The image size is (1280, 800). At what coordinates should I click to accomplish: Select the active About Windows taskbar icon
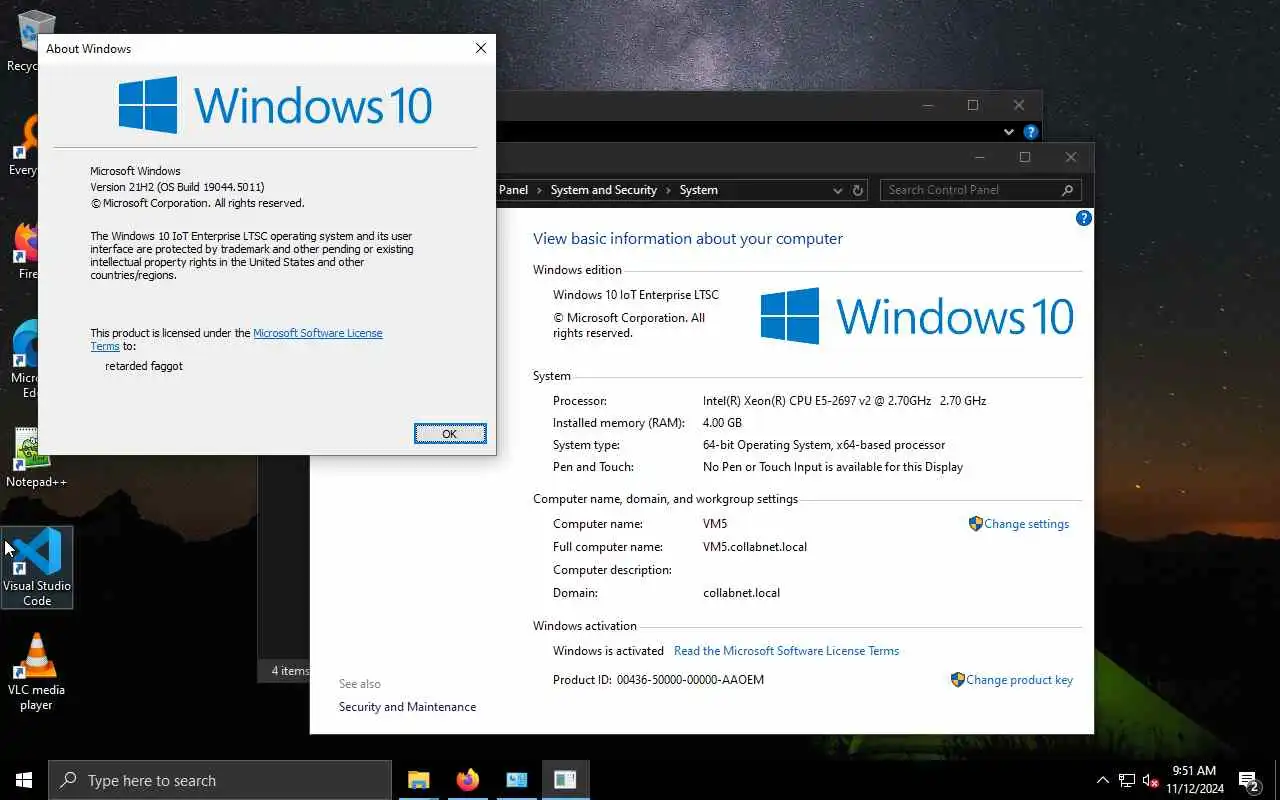[x=565, y=780]
